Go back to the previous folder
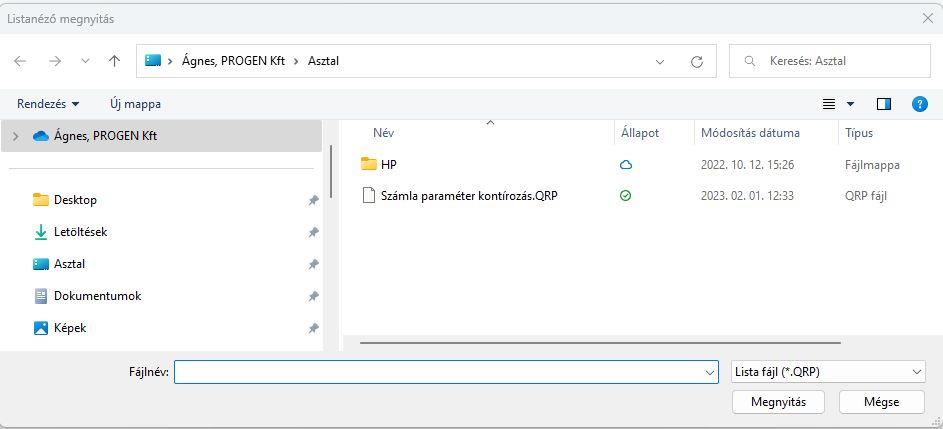The height and width of the screenshot is (429, 943). pos(20,61)
